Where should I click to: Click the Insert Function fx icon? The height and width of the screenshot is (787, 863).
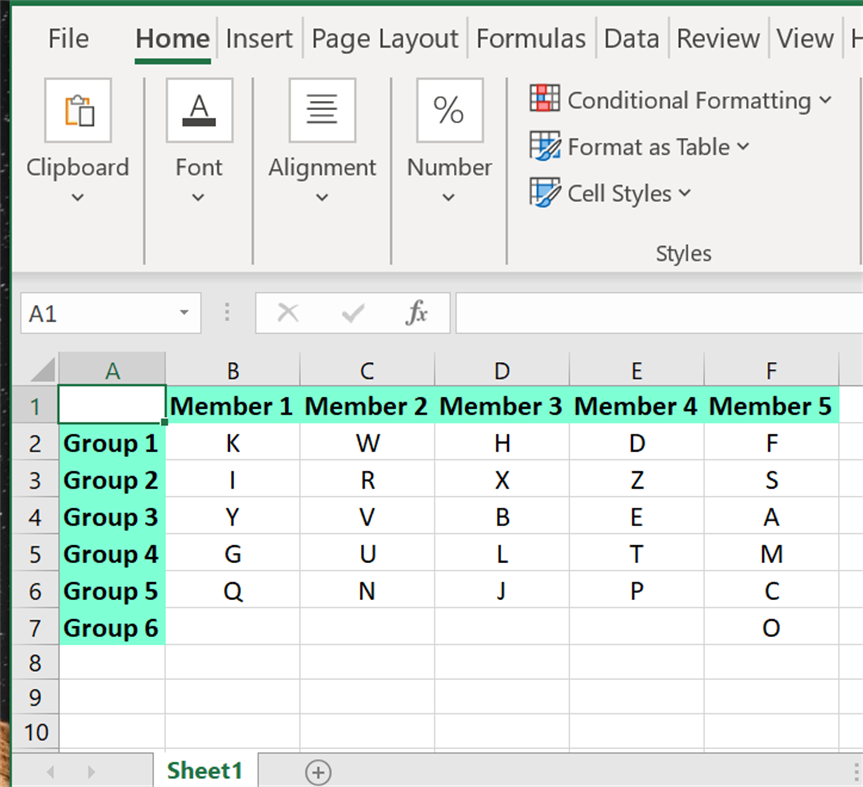[x=420, y=313]
